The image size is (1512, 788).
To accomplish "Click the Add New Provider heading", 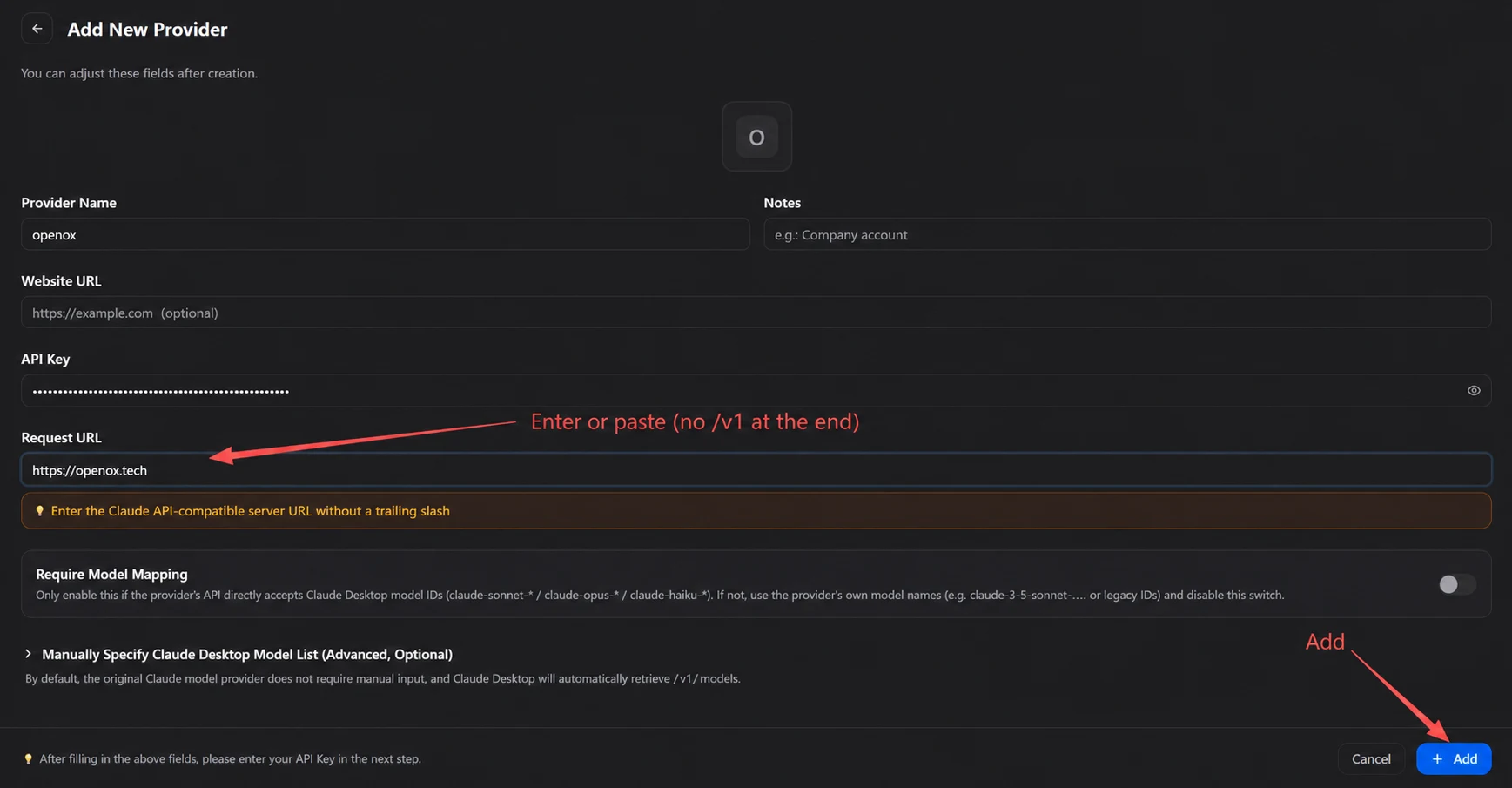I will pos(147,29).
